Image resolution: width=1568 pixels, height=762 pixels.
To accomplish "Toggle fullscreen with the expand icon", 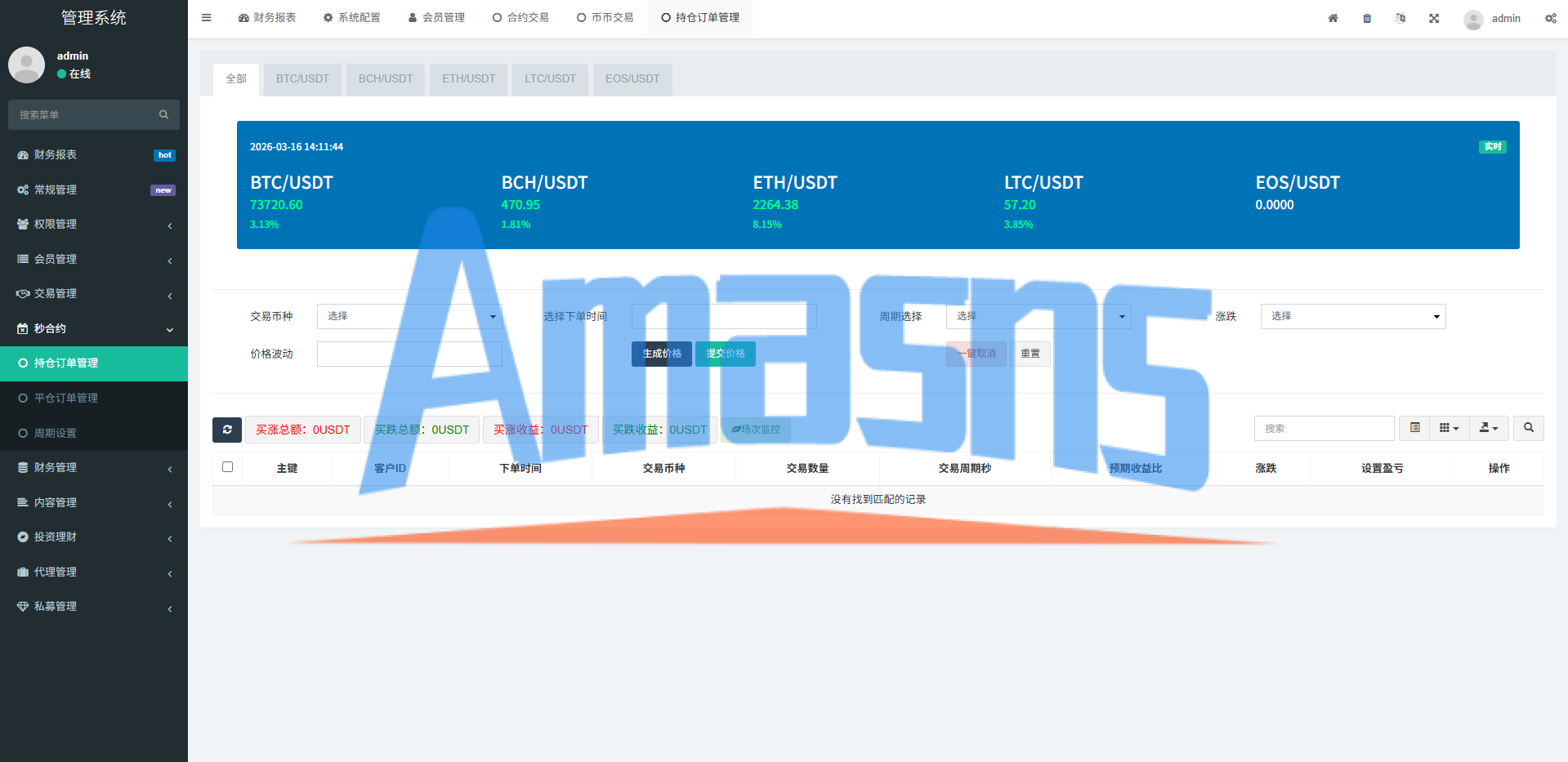I will click(x=1434, y=18).
